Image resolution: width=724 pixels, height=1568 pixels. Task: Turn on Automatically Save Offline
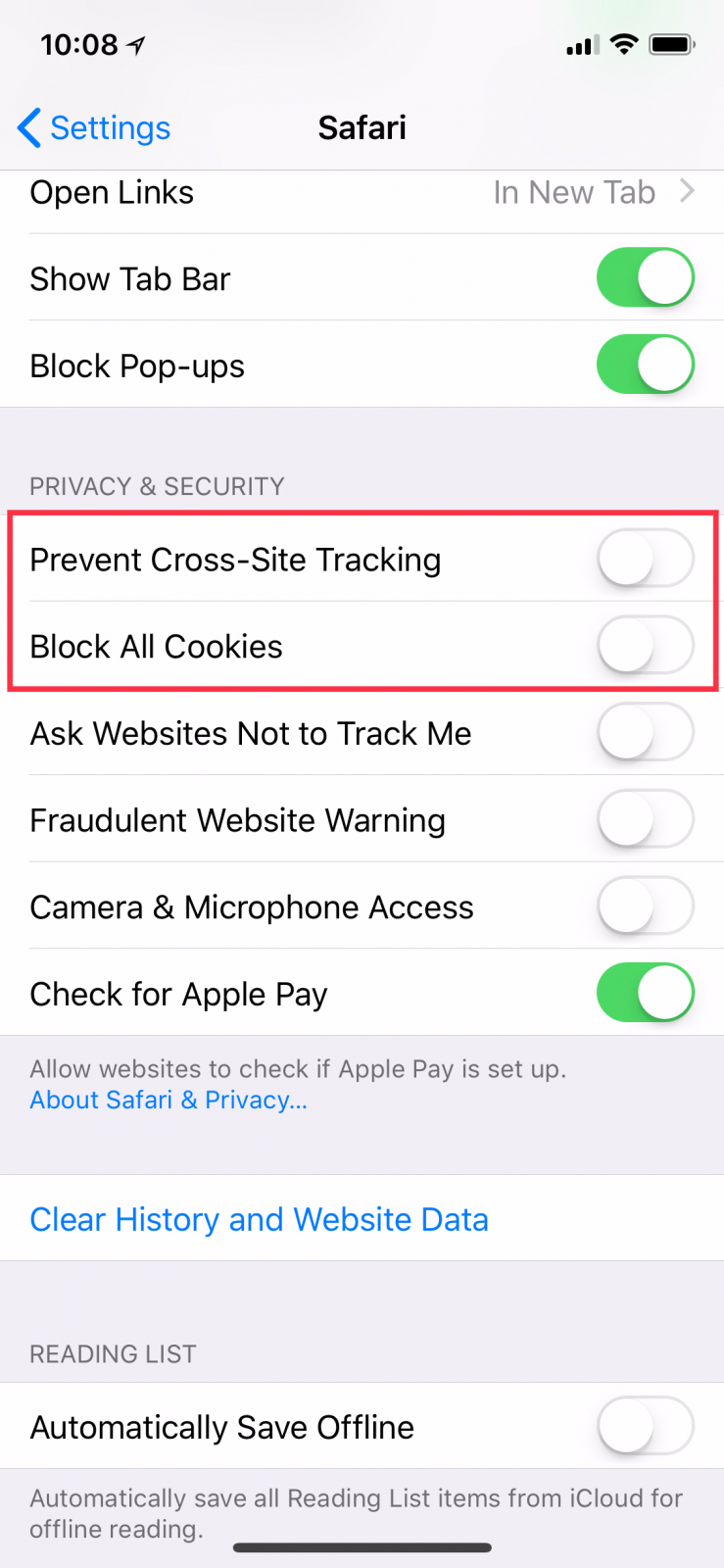(x=646, y=1426)
